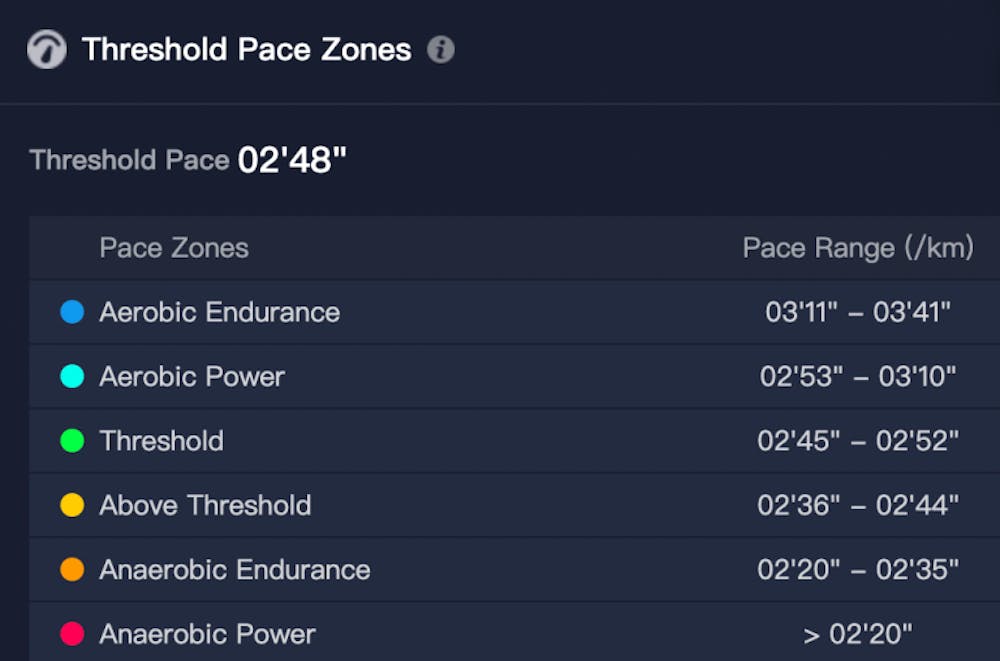
Task: Select the Above Threshold row label
Action: (205, 505)
